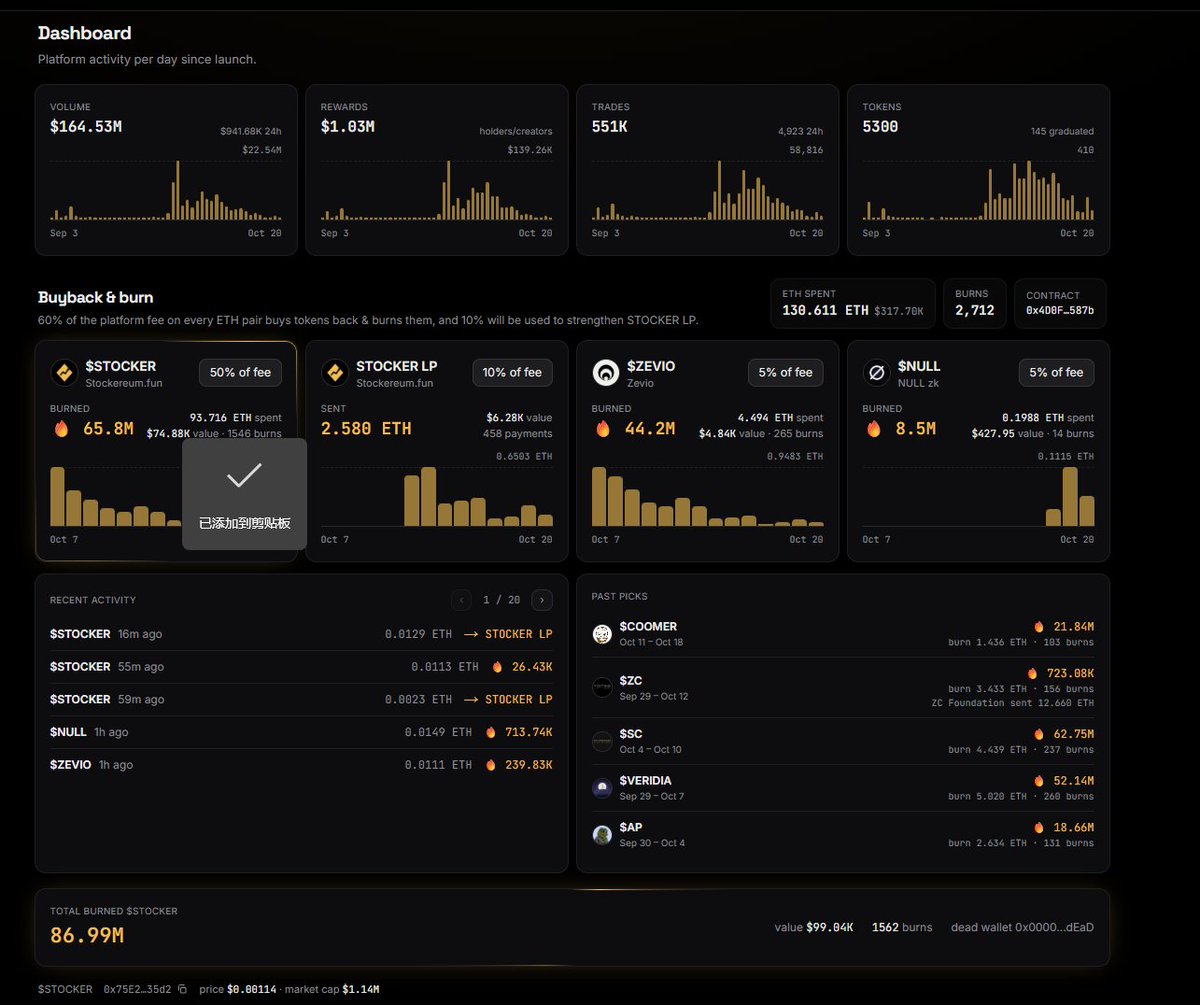
Task: Click the "50% of fee" badge
Action: click(240, 372)
